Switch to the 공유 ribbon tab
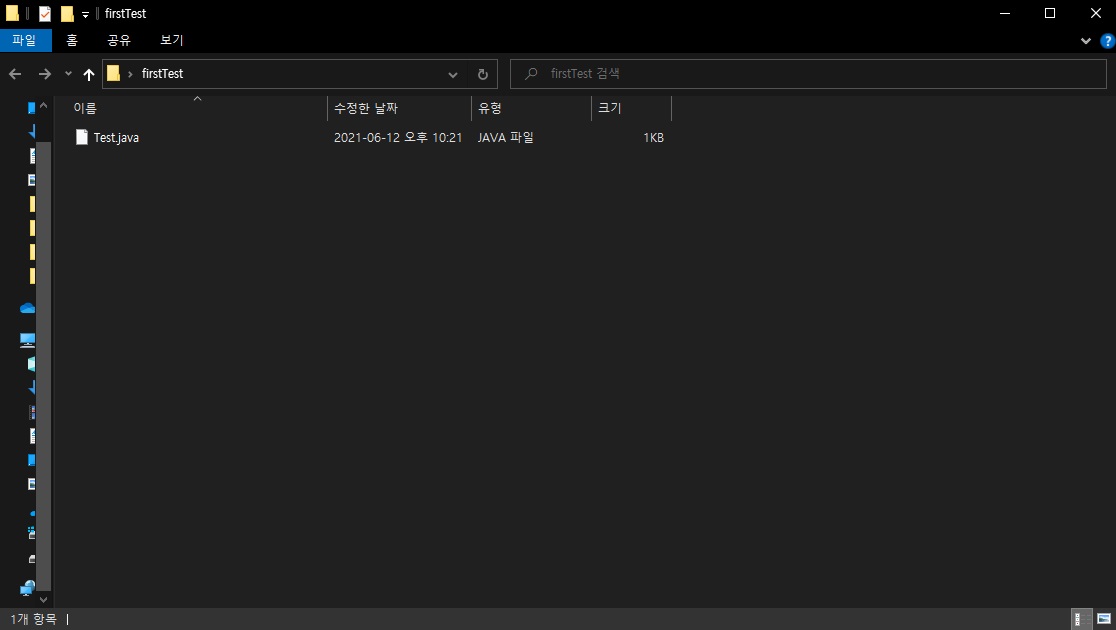The image size is (1116, 630). (x=119, y=40)
